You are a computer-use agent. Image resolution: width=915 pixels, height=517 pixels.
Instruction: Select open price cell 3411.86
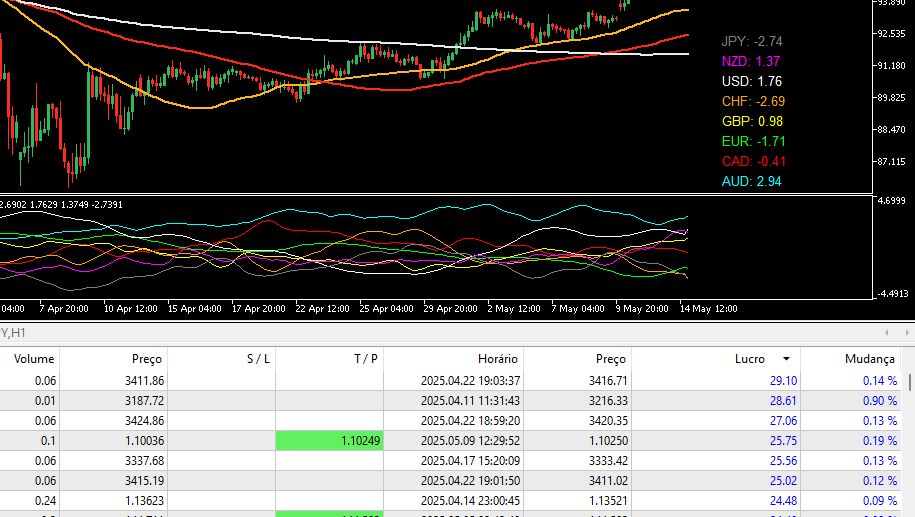pos(144,380)
